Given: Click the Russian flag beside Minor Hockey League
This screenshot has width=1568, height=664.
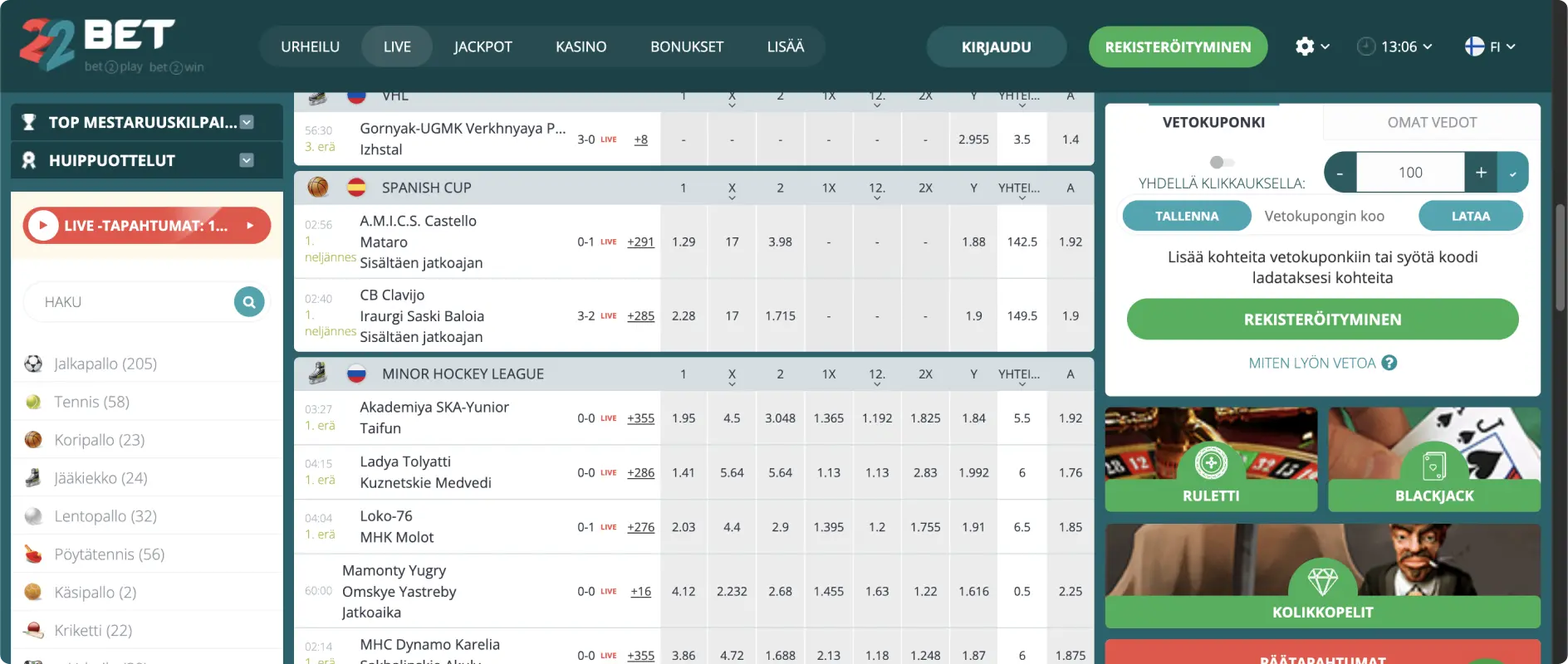Looking at the screenshot, I should tap(356, 373).
